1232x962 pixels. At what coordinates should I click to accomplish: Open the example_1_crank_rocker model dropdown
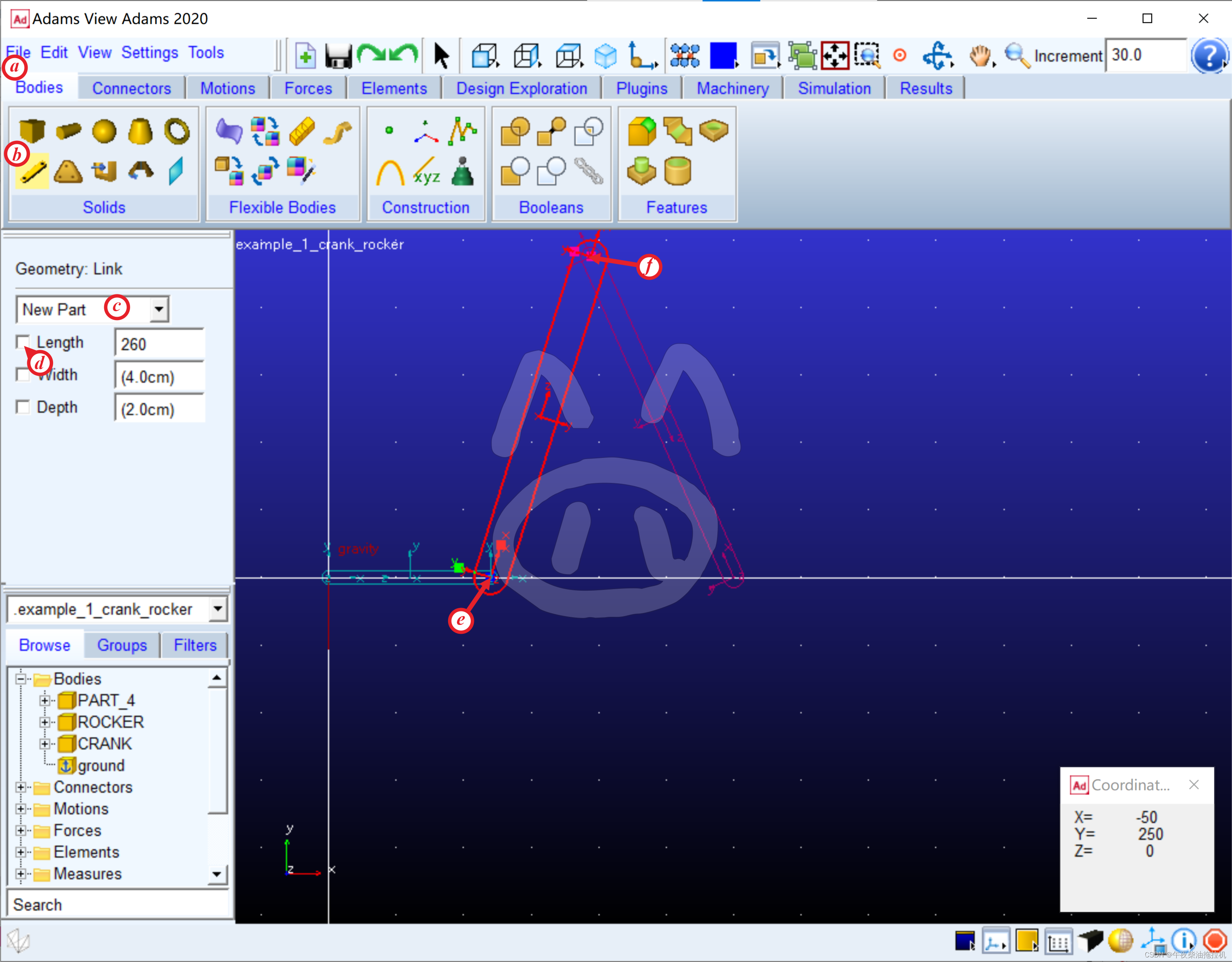pos(217,609)
